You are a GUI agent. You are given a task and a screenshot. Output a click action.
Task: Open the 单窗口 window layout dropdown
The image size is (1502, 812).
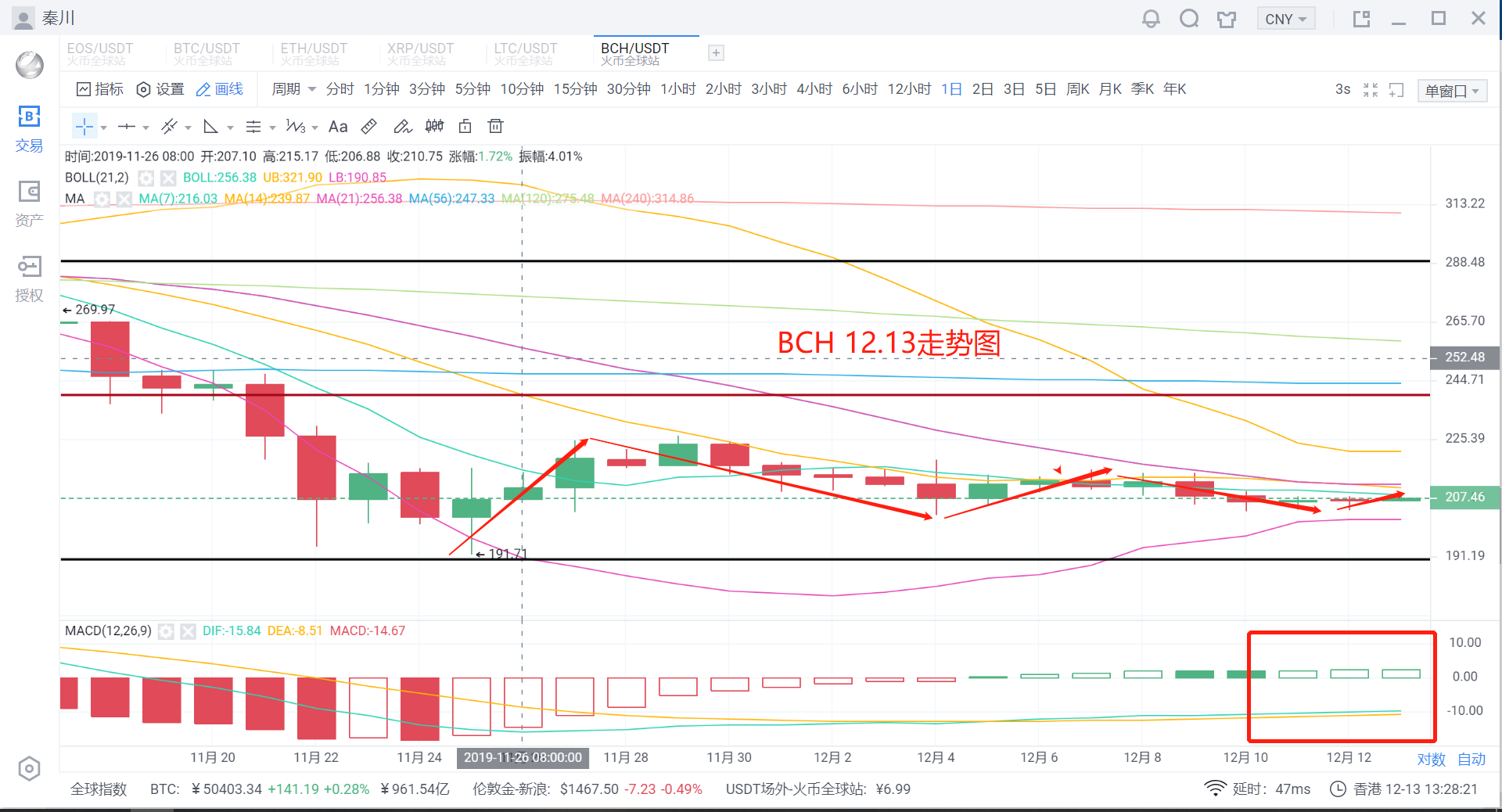coord(1452,91)
